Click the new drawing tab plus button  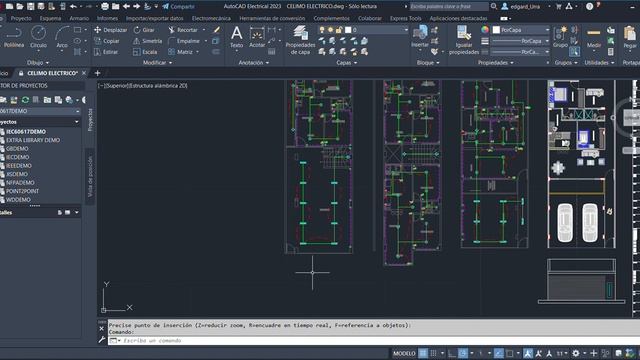point(97,73)
